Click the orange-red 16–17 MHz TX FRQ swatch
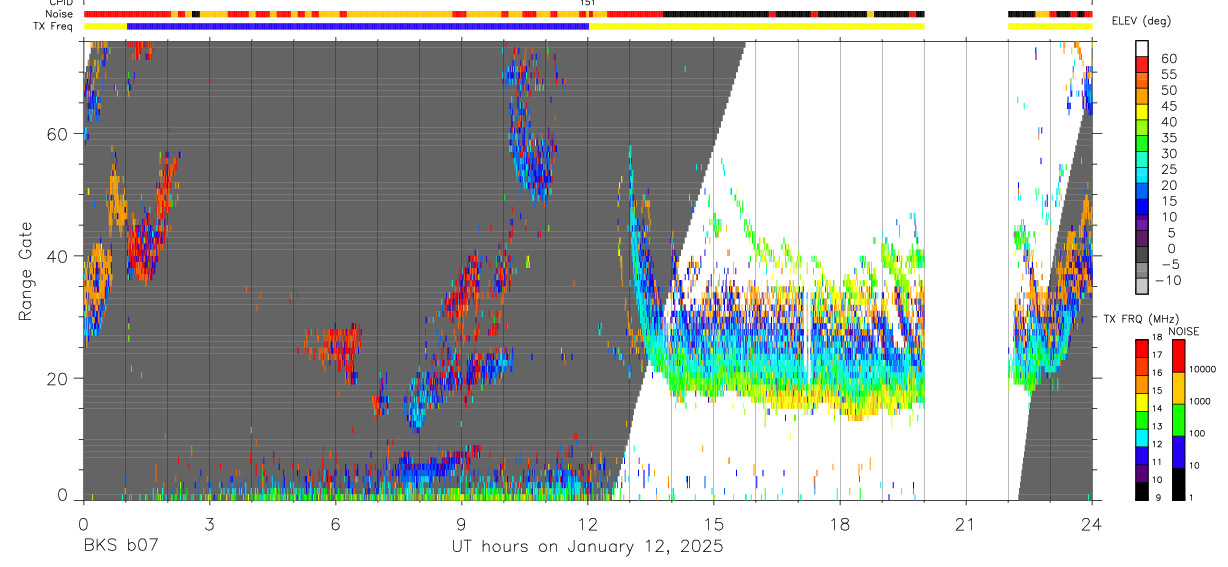Image resolution: width=1228 pixels, height=567 pixels. pos(1141,366)
